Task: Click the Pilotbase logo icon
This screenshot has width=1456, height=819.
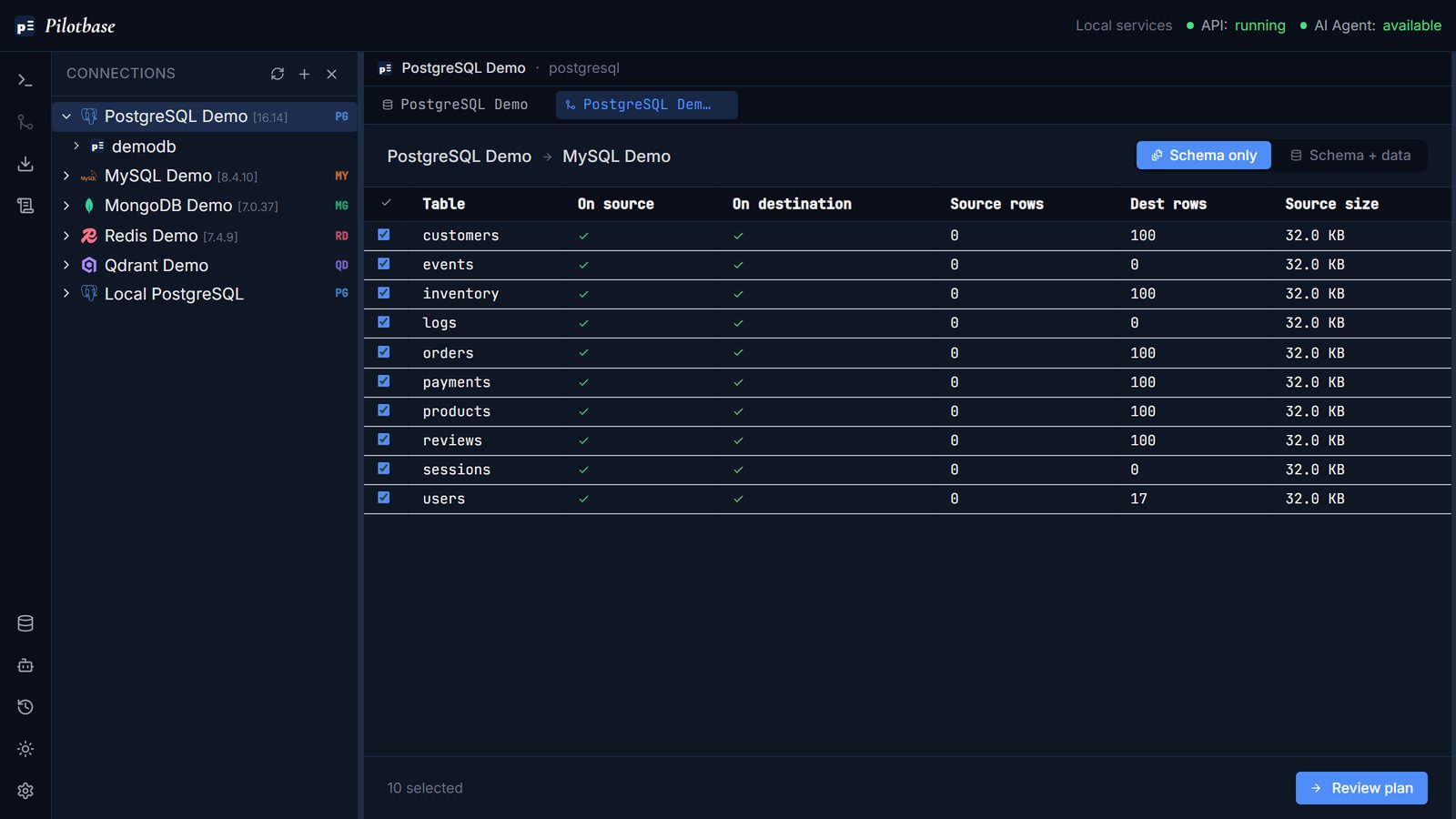Action: 25,26
